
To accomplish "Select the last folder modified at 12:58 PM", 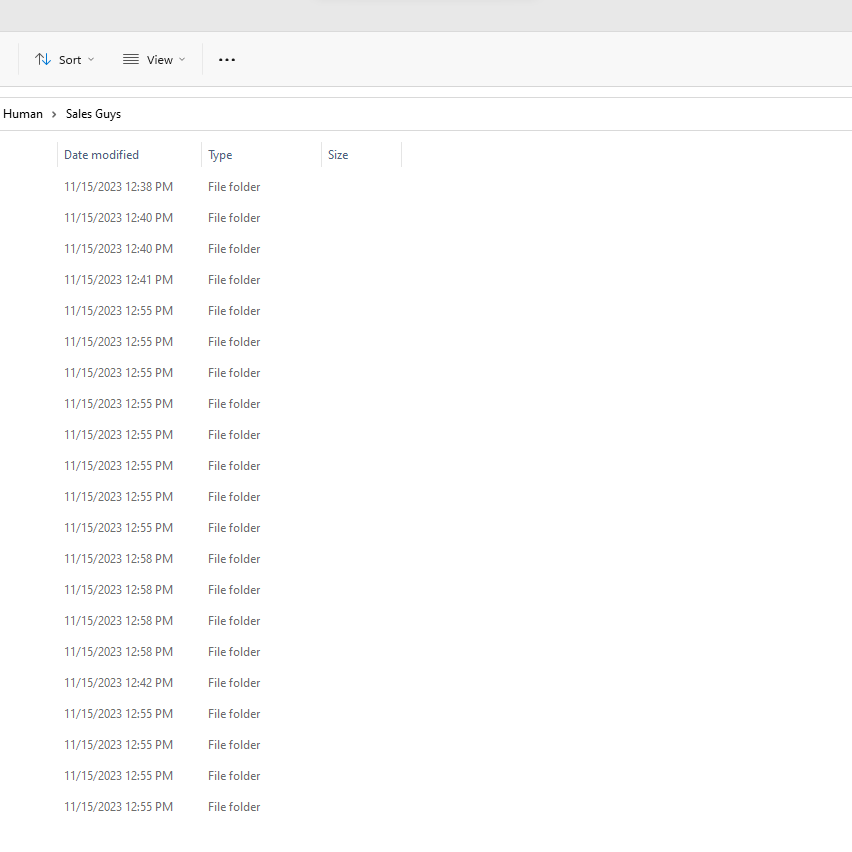I will [118, 652].
